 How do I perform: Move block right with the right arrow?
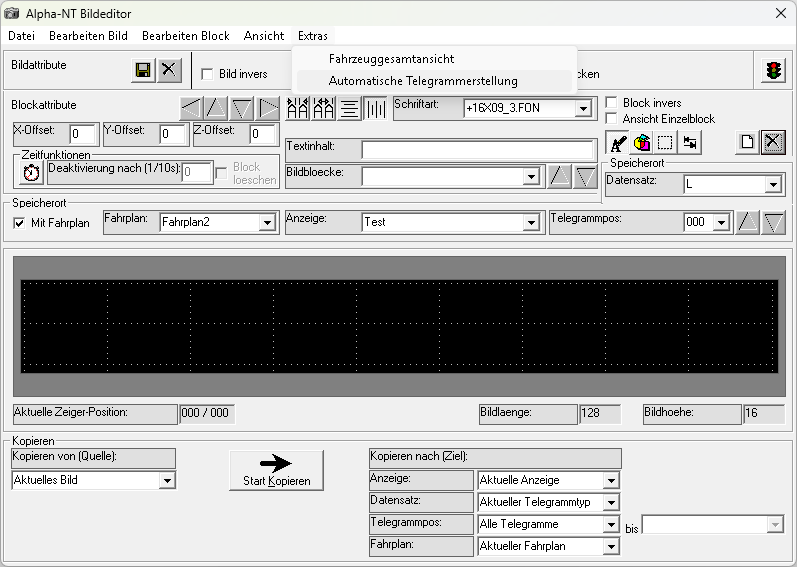(x=267, y=108)
